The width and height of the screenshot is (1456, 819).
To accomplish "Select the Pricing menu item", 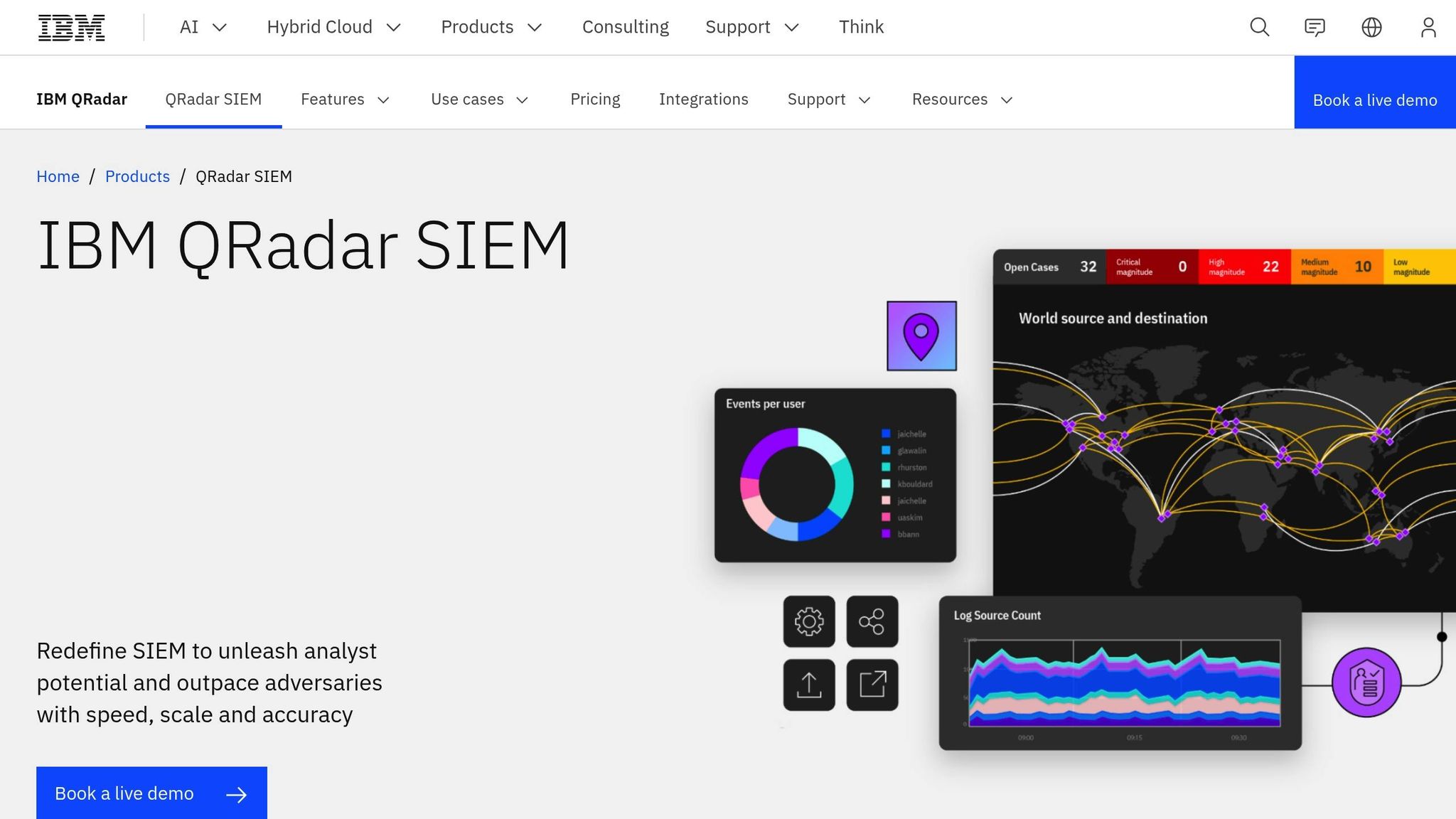I will tap(595, 100).
